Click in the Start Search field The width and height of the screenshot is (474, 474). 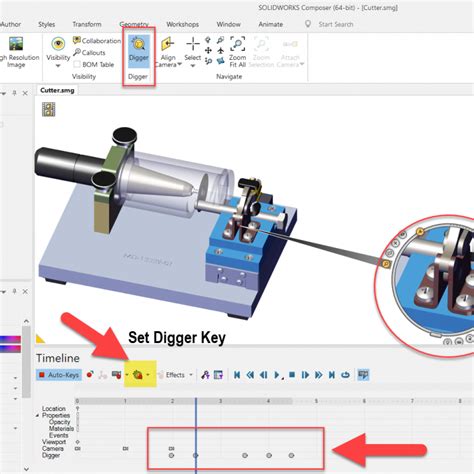tap(335, 24)
